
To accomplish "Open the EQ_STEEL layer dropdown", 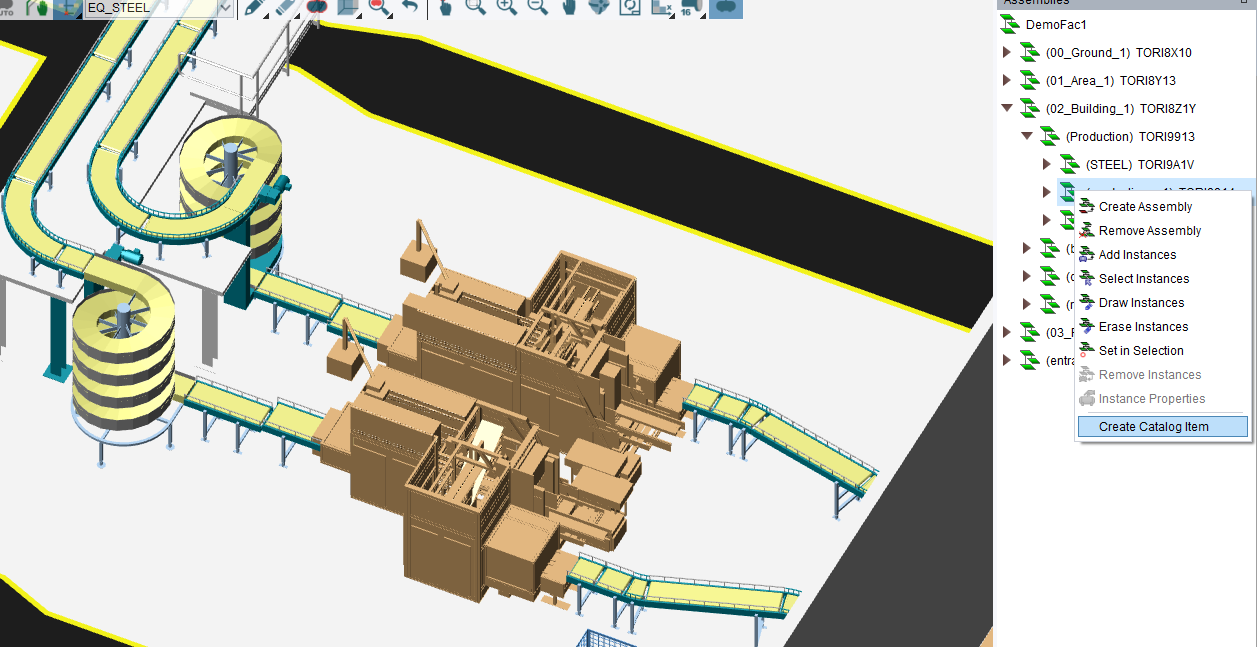I will (x=225, y=8).
